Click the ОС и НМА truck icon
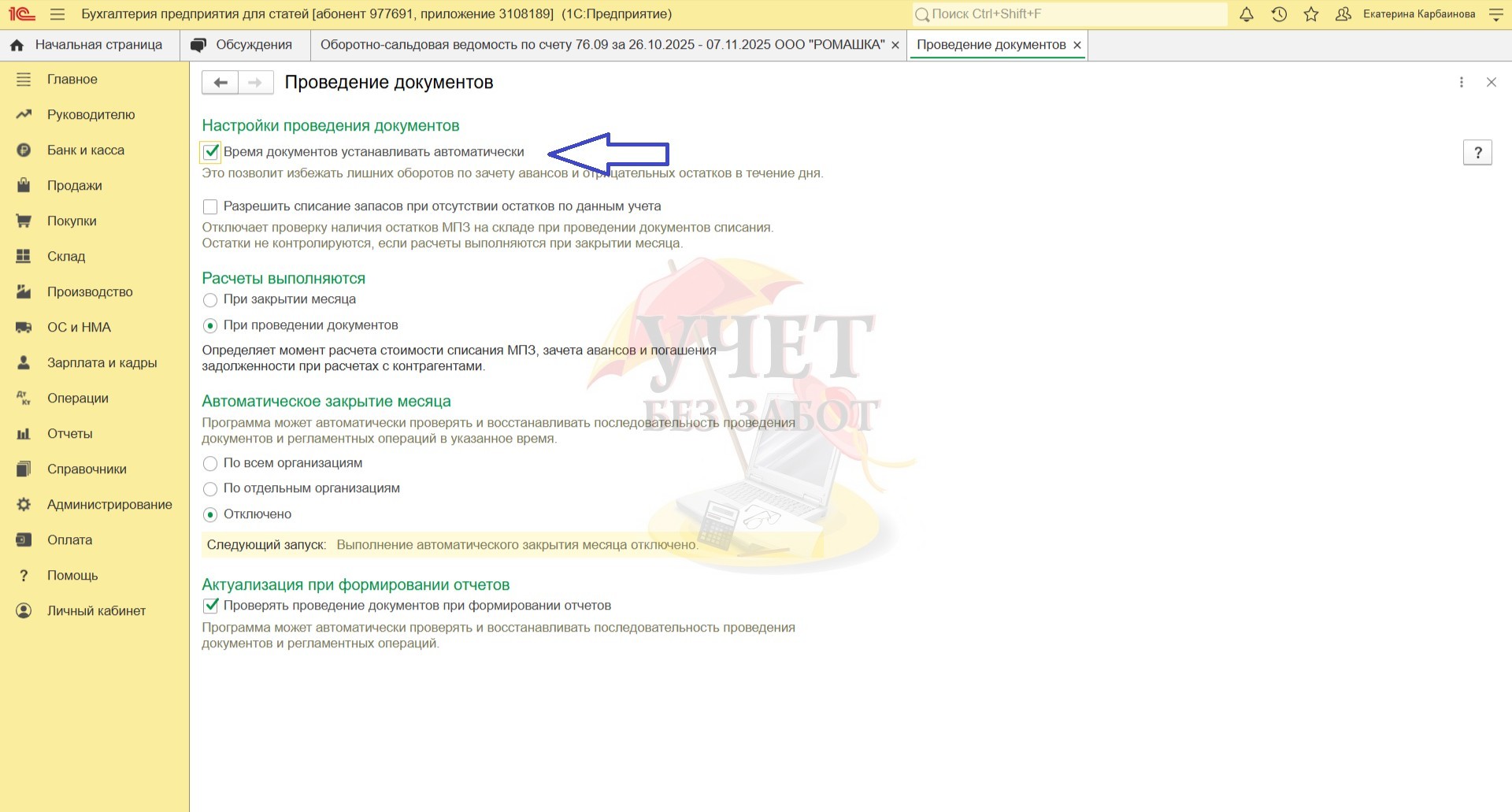 point(24,328)
